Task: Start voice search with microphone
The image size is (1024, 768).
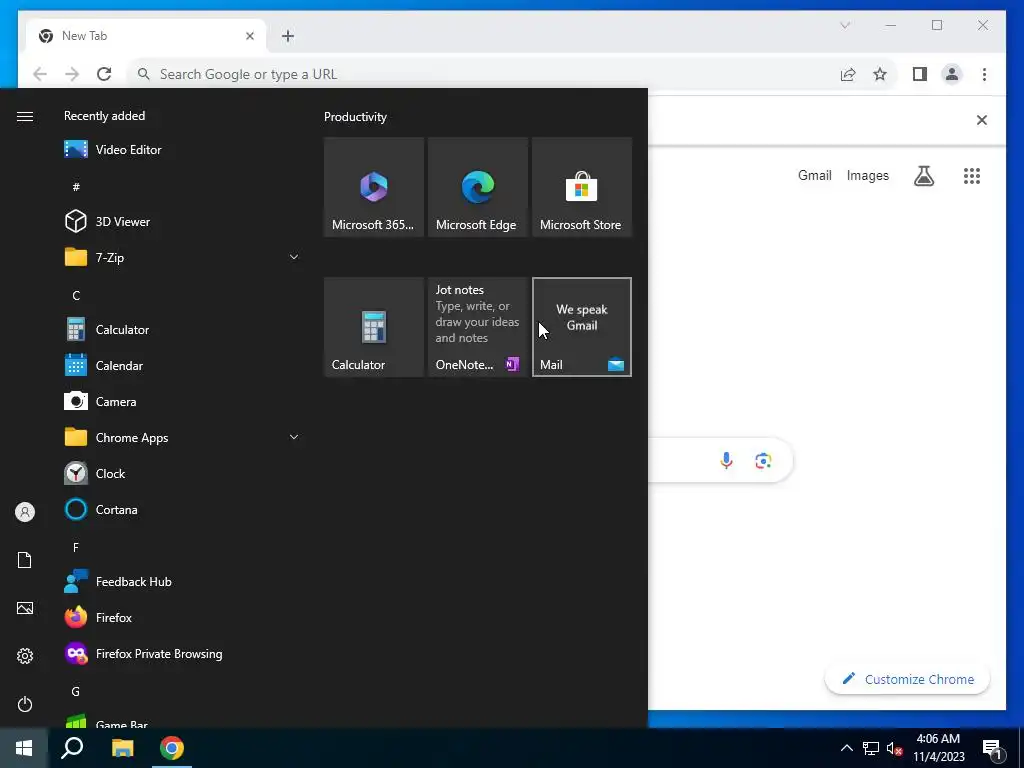Action: [x=726, y=460]
